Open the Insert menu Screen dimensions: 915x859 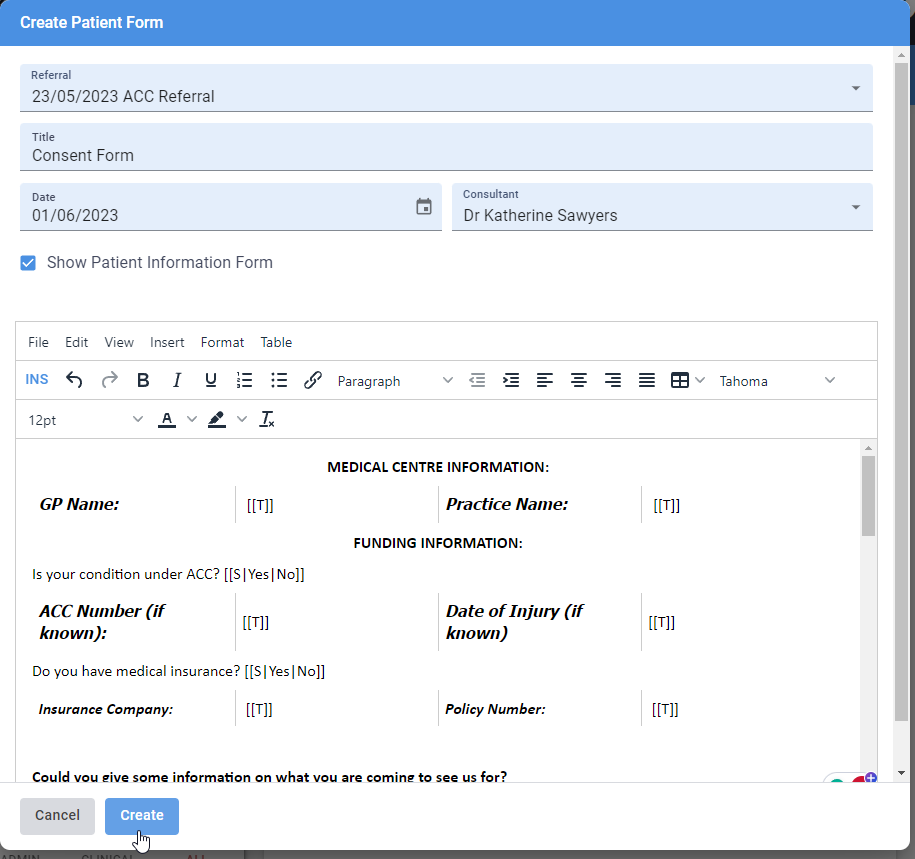(x=167, y=342)
